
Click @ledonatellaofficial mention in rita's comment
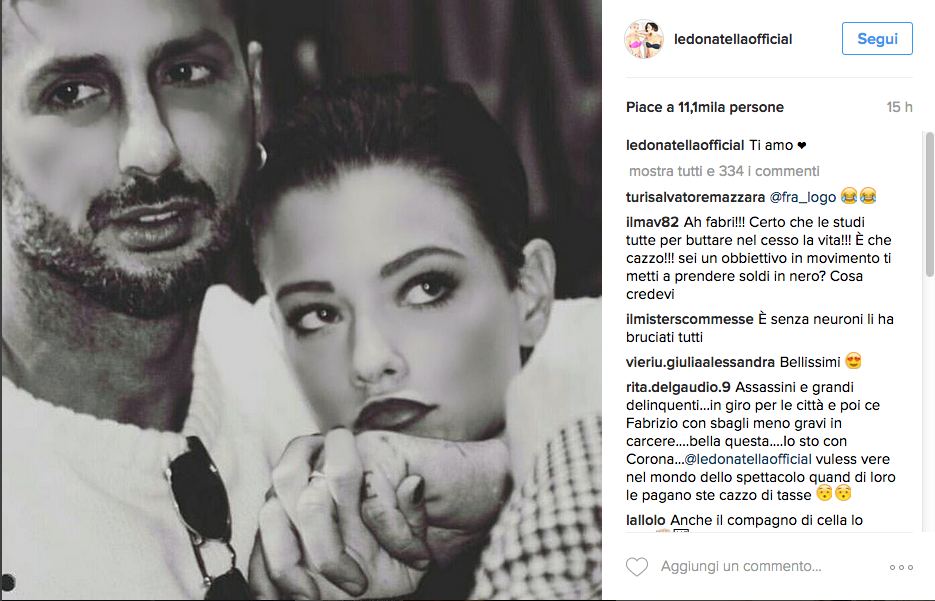[748, 460]
